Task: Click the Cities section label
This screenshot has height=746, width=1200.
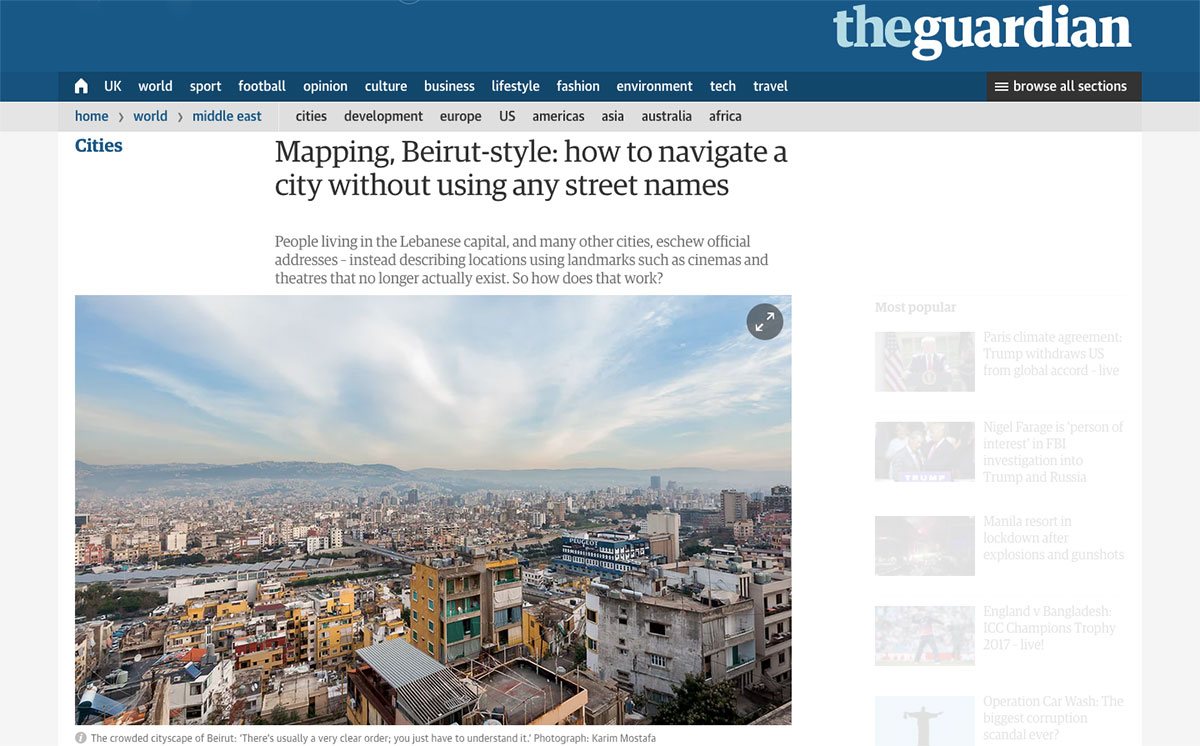Action: coord(99,146)
